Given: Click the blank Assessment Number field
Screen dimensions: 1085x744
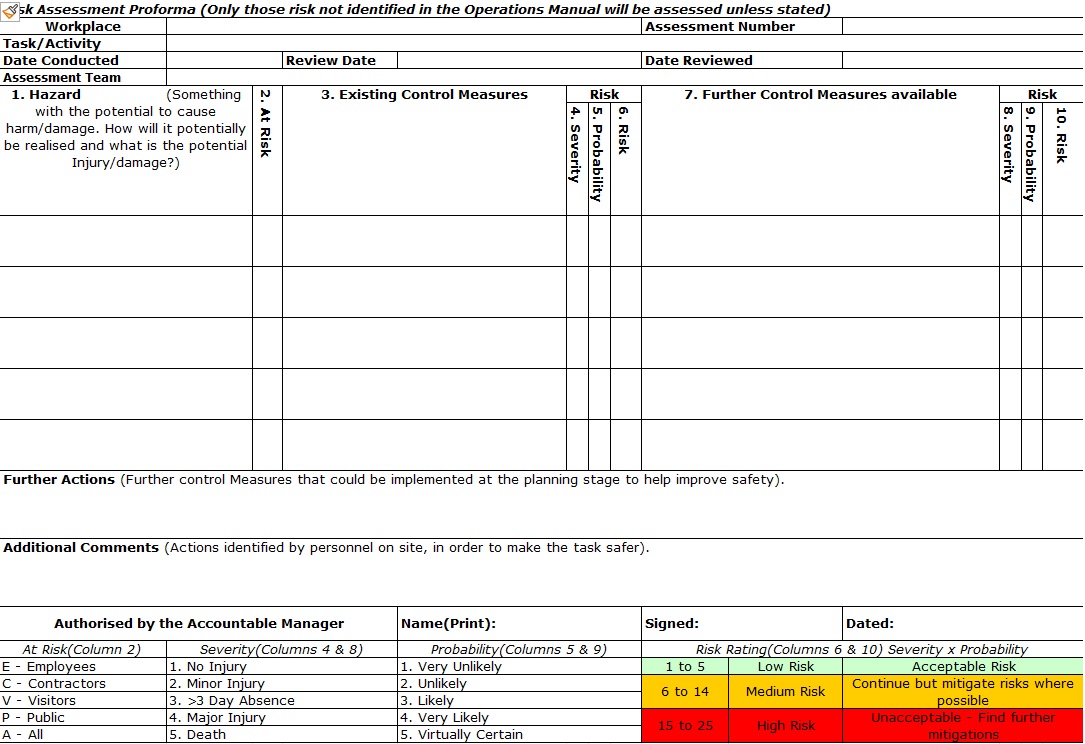Looking at the screenshot, I should point(962,27).
